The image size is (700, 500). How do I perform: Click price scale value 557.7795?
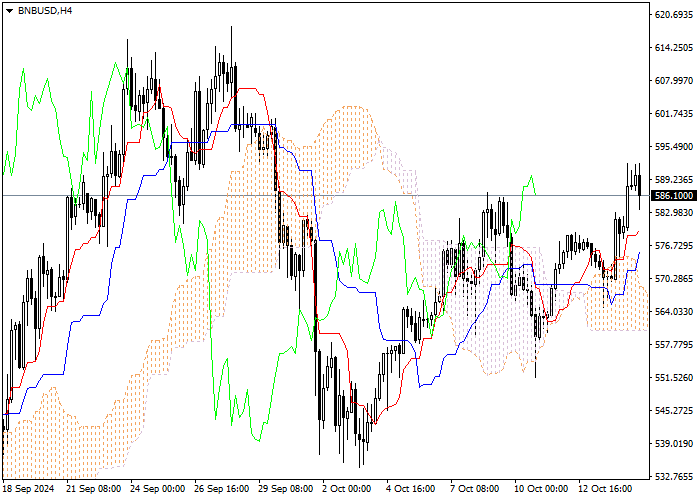pos(673,345)
